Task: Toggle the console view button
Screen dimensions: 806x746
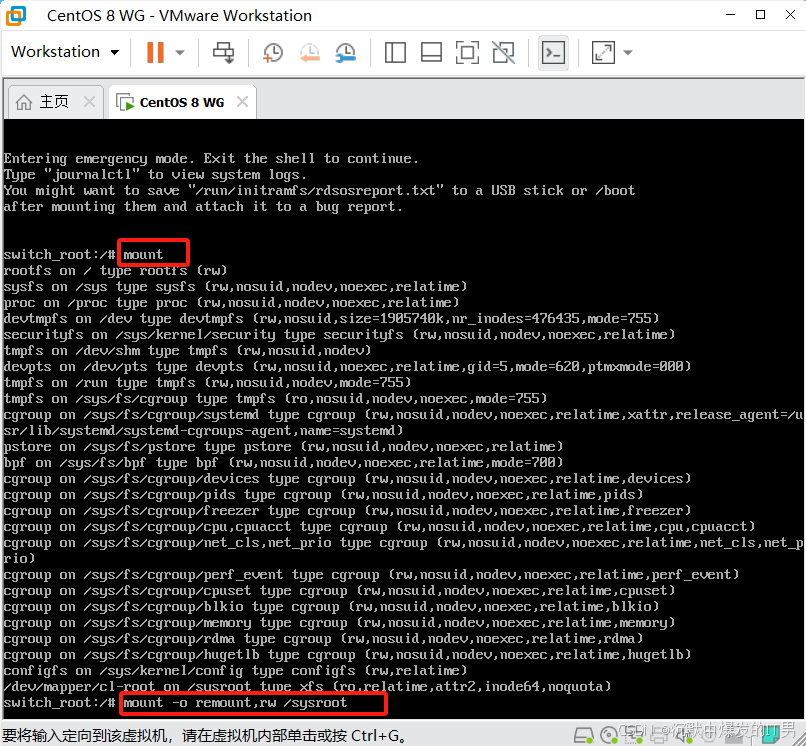Action: (x=553, y=52)
